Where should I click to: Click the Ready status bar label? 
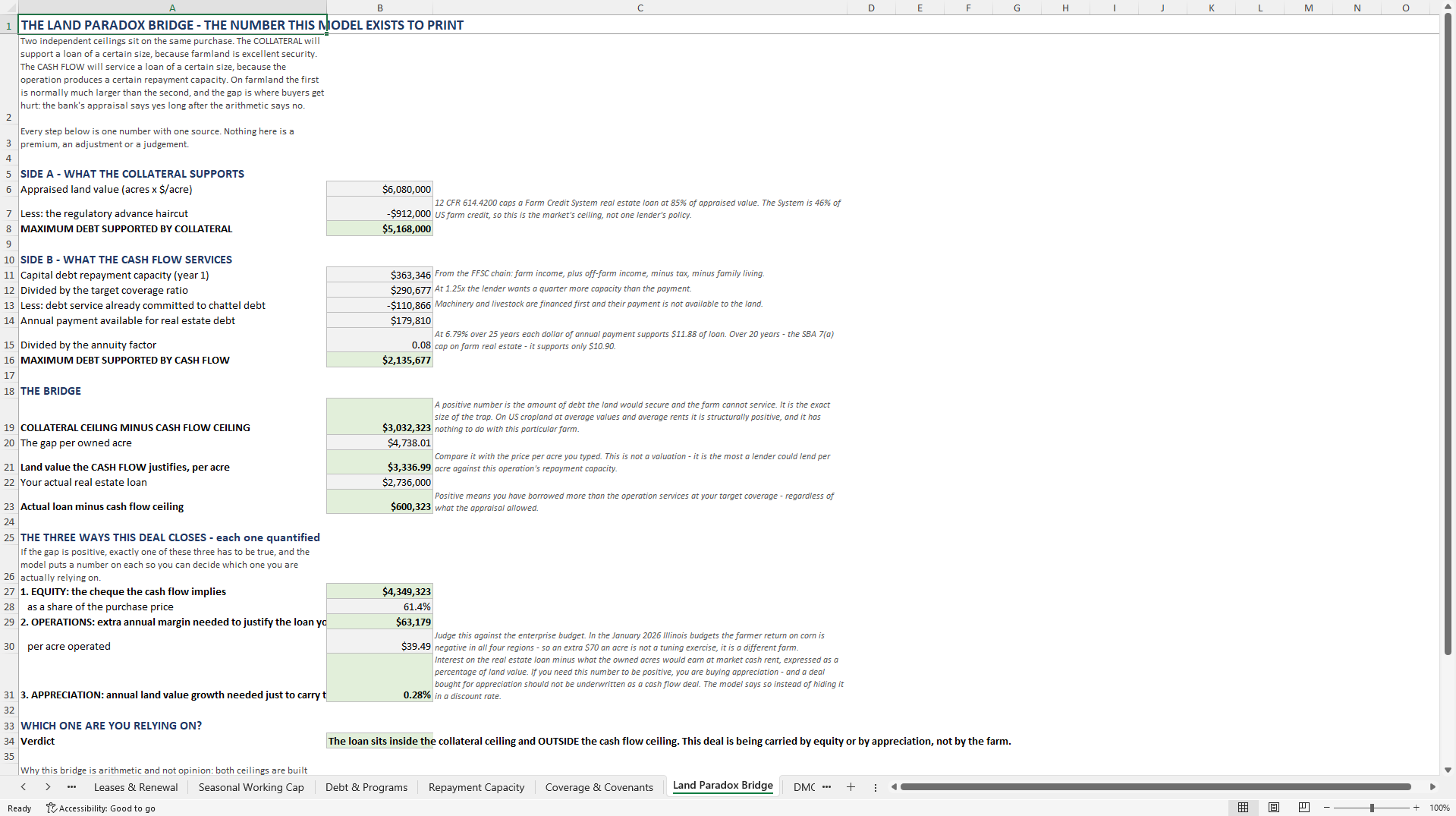(x=19, y=808)
